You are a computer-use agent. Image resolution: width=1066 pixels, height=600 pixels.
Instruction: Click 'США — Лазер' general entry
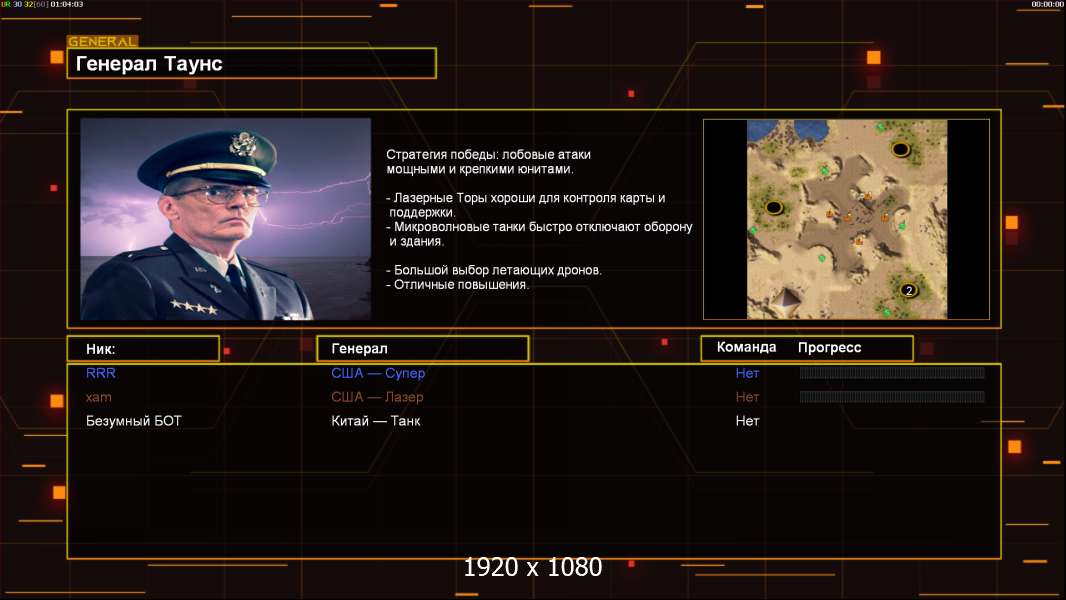[x=377, y=397]
